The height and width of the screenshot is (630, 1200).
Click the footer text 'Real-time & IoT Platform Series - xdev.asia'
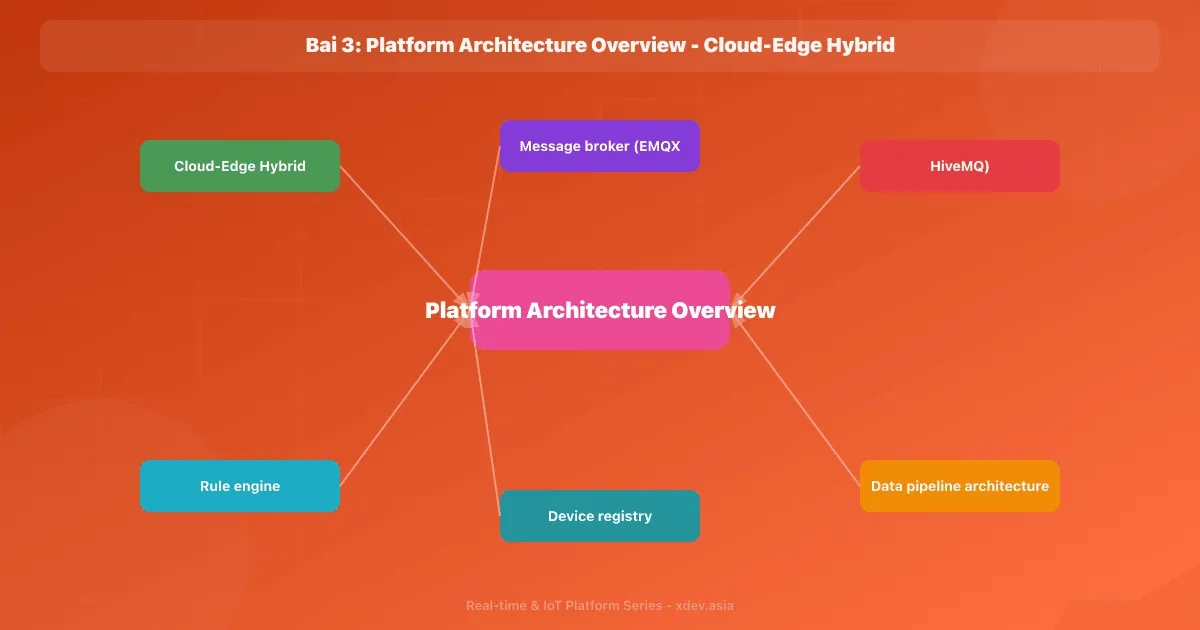click(x=600, y=606)
